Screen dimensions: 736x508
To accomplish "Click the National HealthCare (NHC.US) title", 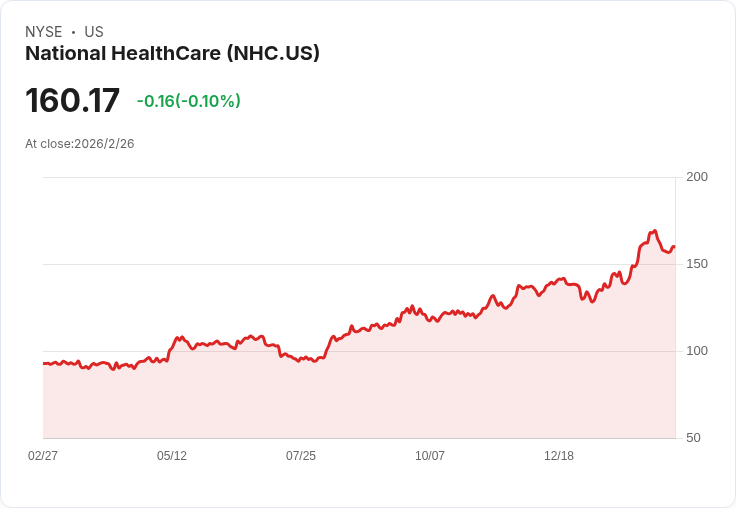I will (172, 54).
